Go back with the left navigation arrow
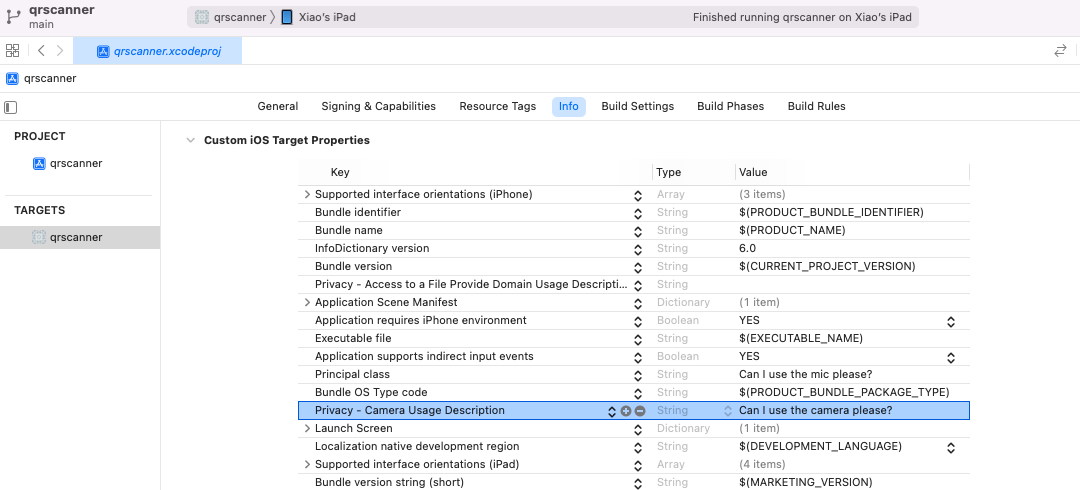This screenshot has width=1080, height=490. (x=41, y=50)
